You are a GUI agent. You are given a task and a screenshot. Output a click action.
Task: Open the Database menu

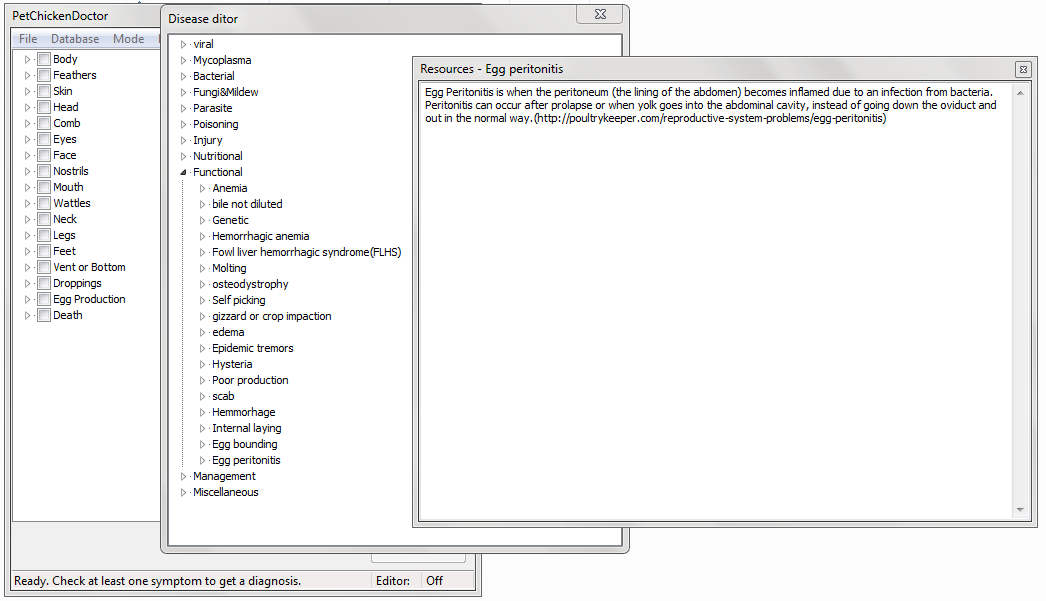point(75,39)
